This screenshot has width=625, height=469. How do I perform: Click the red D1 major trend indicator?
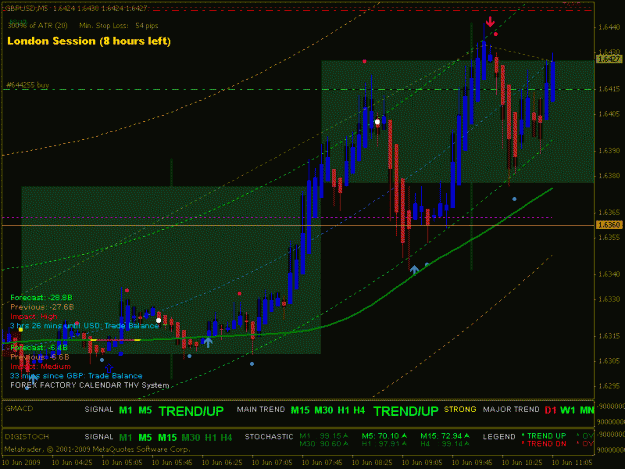(550, 410)
